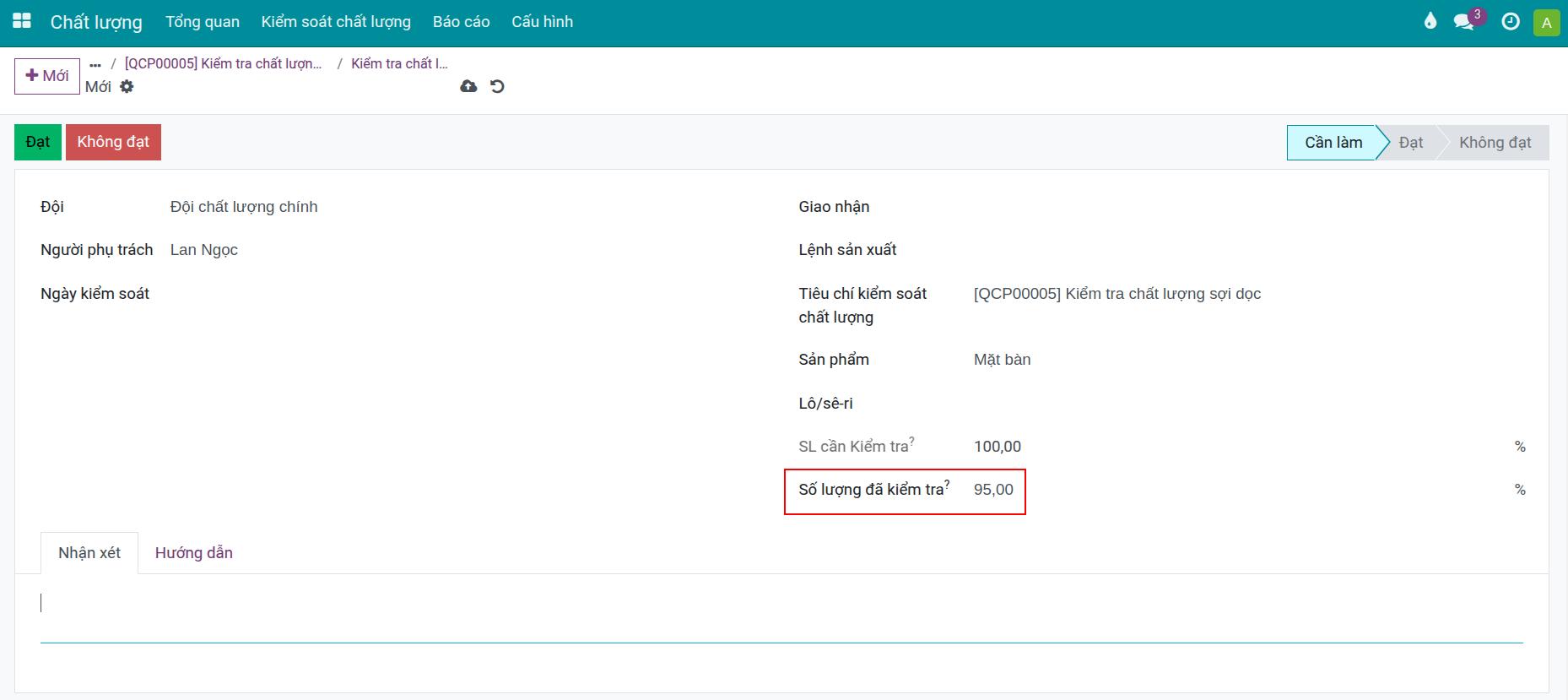This screenshot has width=1568, height=700.
Task: Open the conversations icon with 3 badge
Action: point(1468,20)
